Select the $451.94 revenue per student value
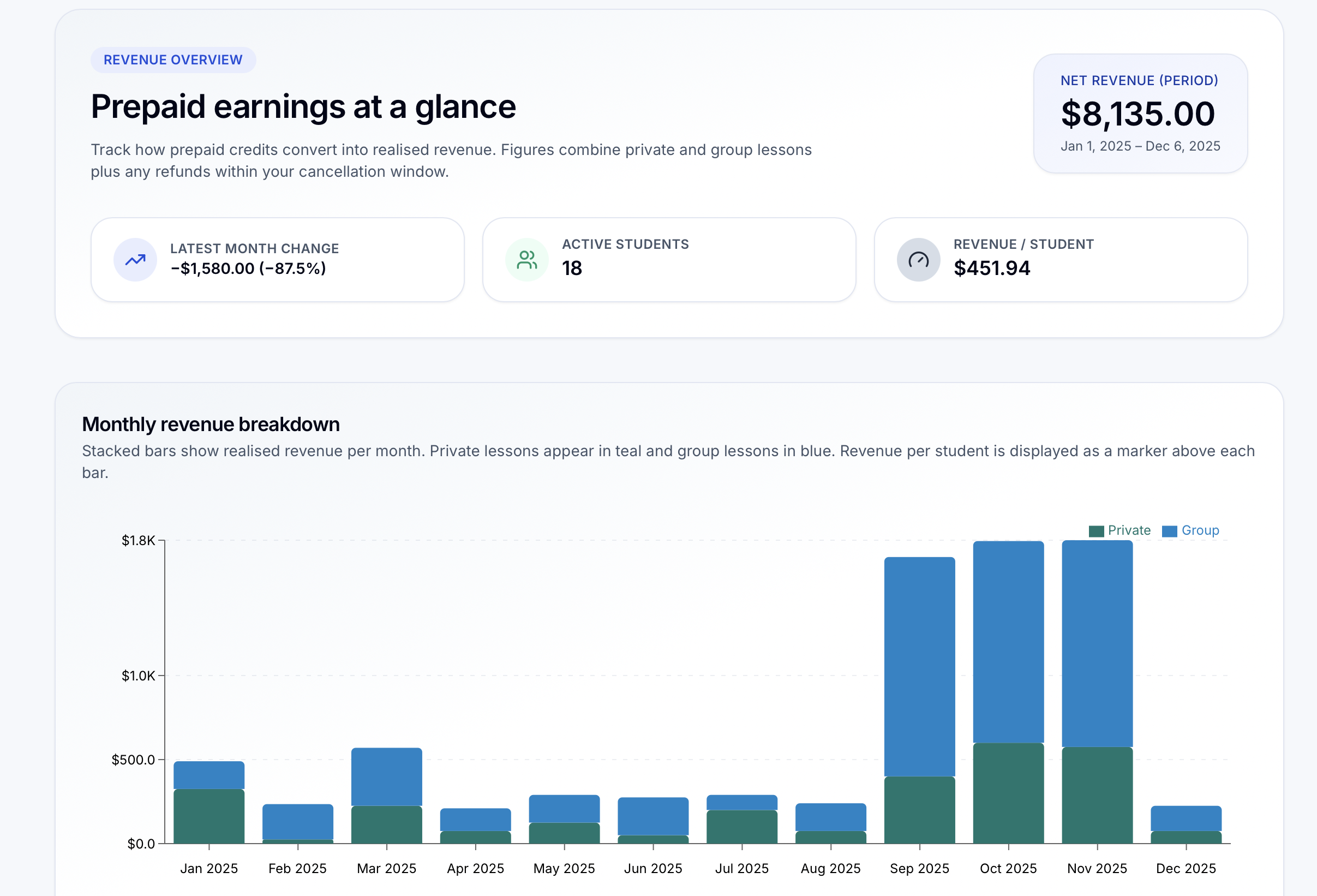 coord(992,268)
